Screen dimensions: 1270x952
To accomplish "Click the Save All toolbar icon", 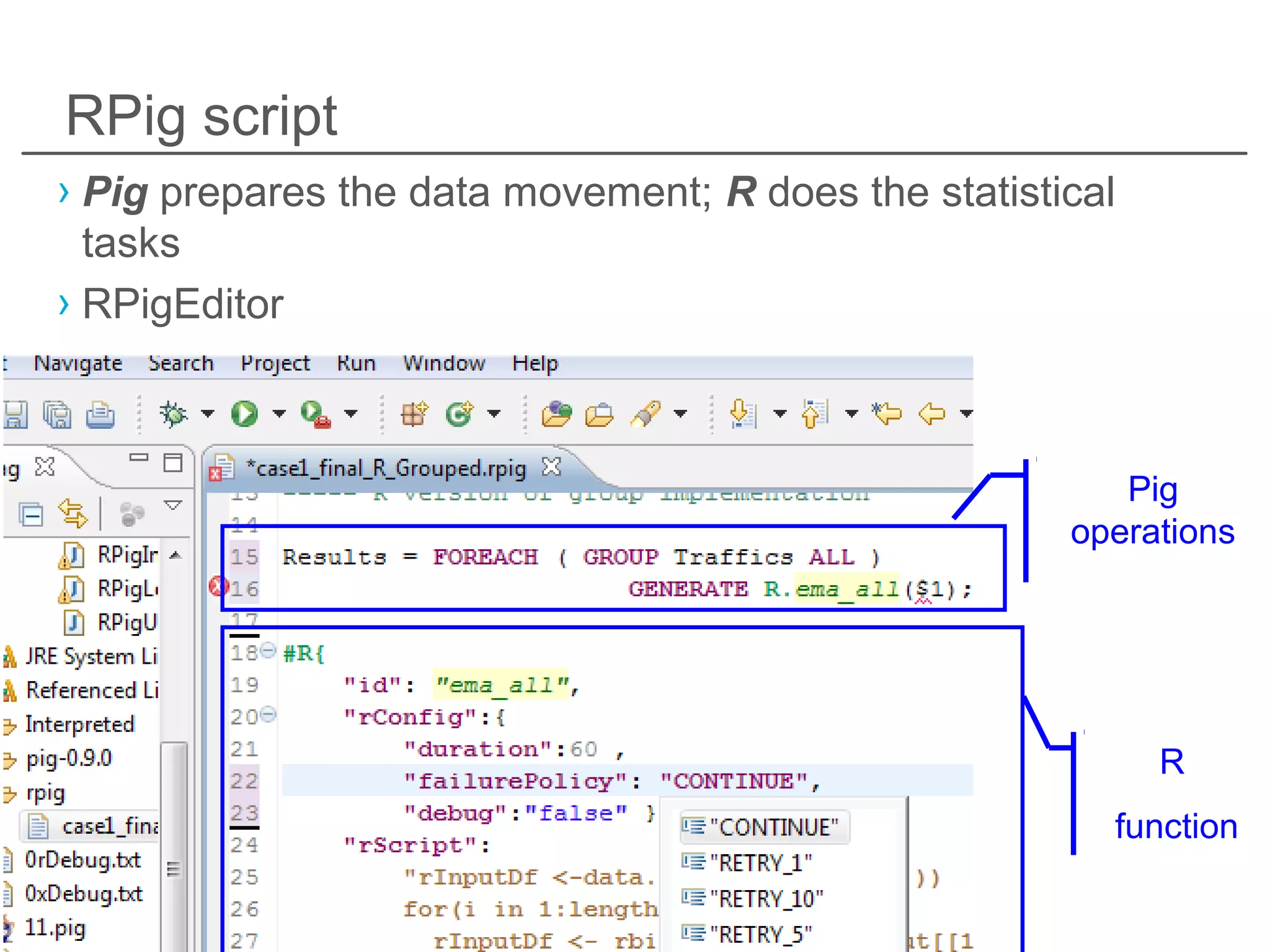I will coord(57,414).
